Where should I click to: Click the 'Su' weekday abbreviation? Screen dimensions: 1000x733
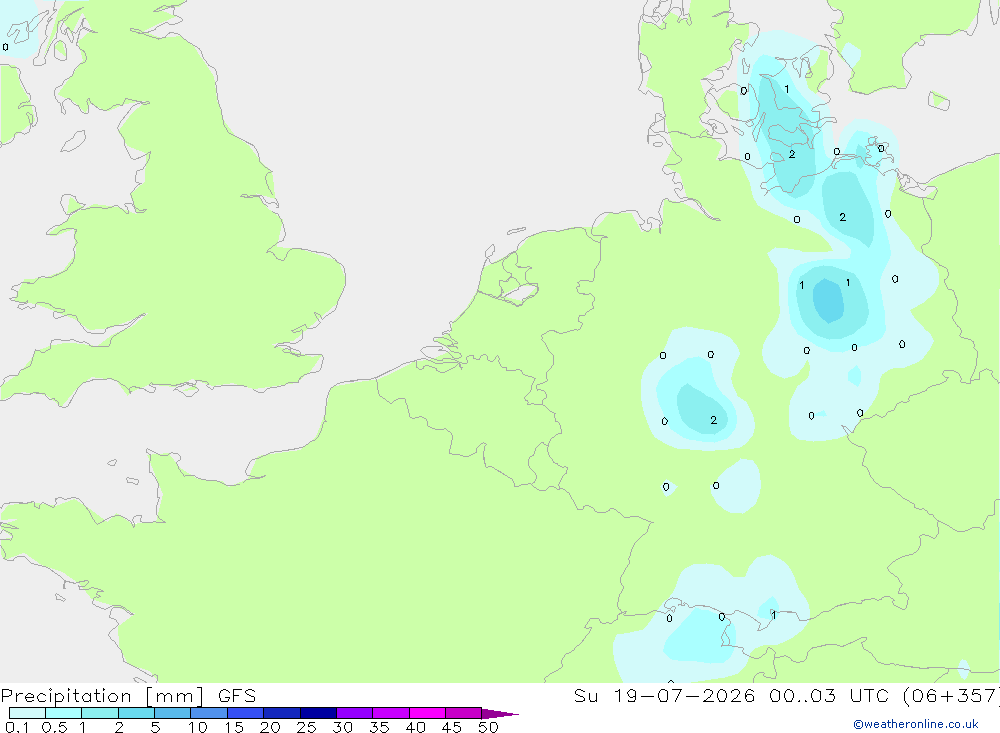pos(586,695)
